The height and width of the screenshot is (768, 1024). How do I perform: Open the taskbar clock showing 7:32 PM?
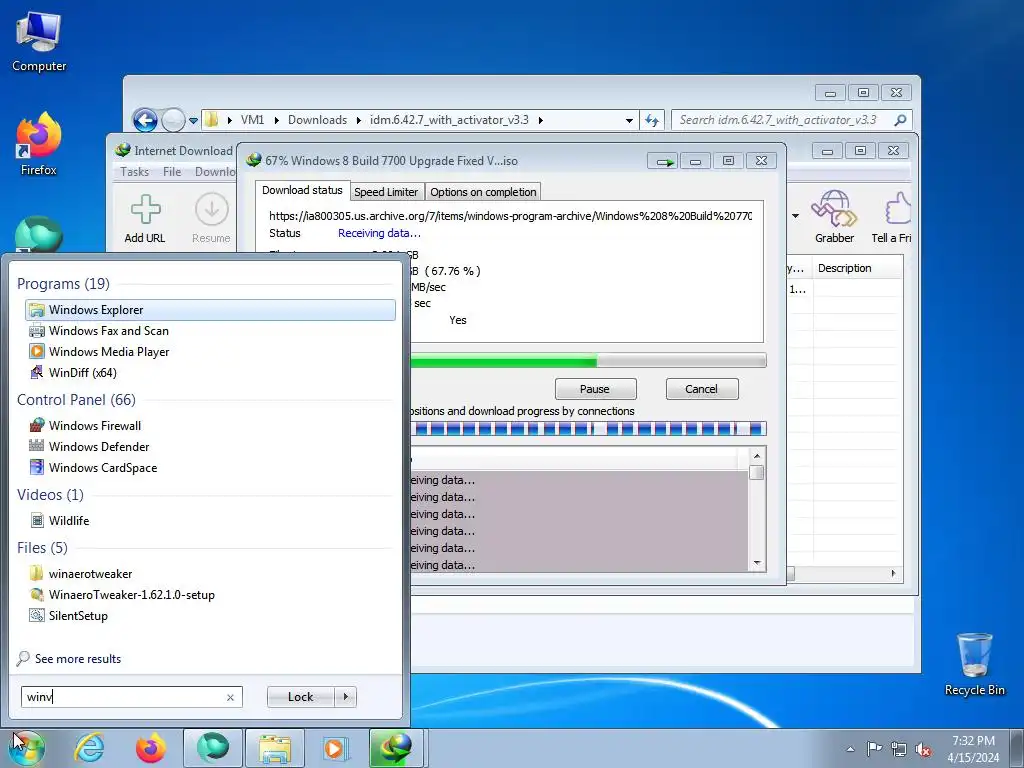tap(973, 748)
